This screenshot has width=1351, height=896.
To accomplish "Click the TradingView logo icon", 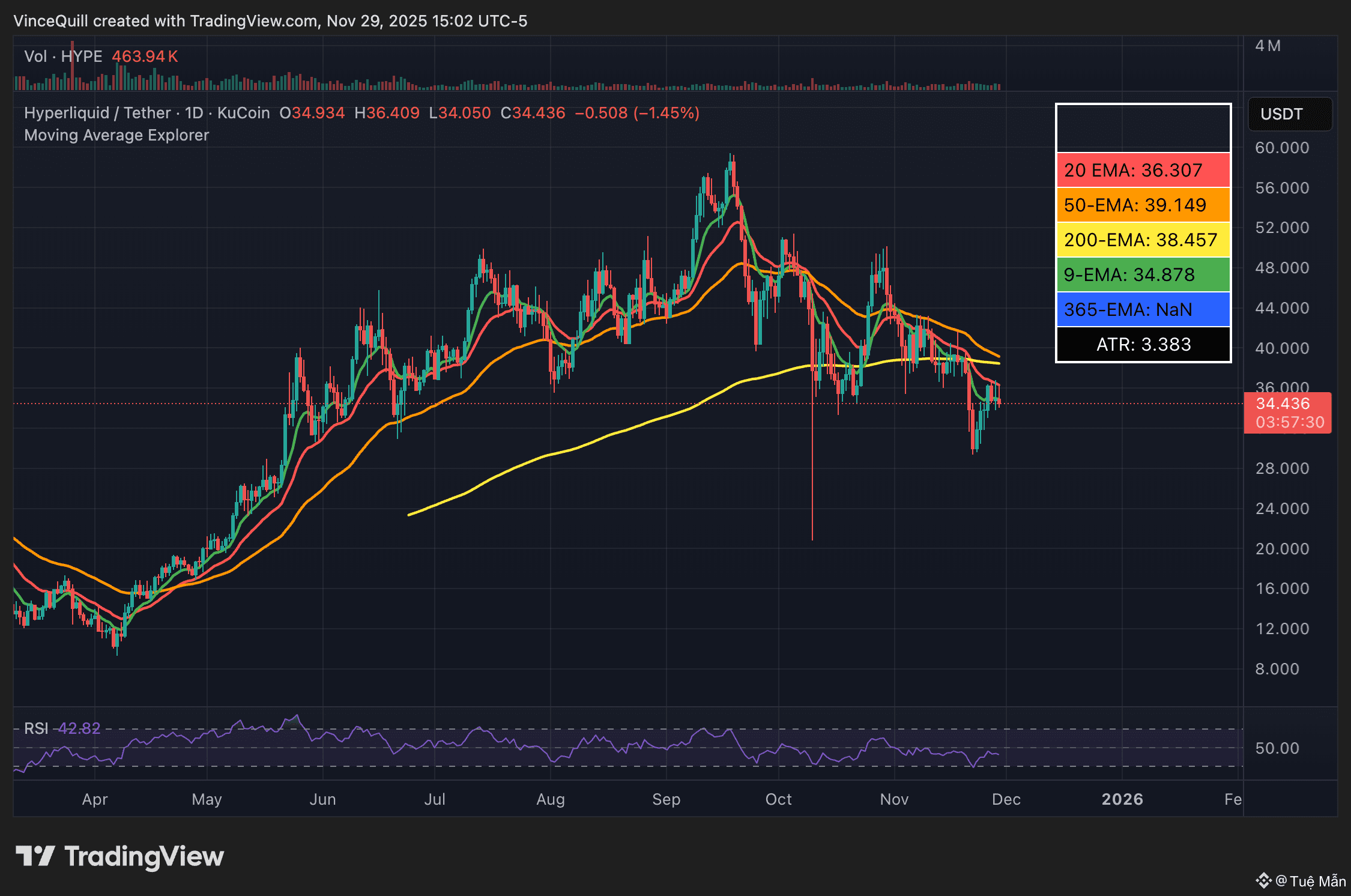I will click(x=35, y=856).
